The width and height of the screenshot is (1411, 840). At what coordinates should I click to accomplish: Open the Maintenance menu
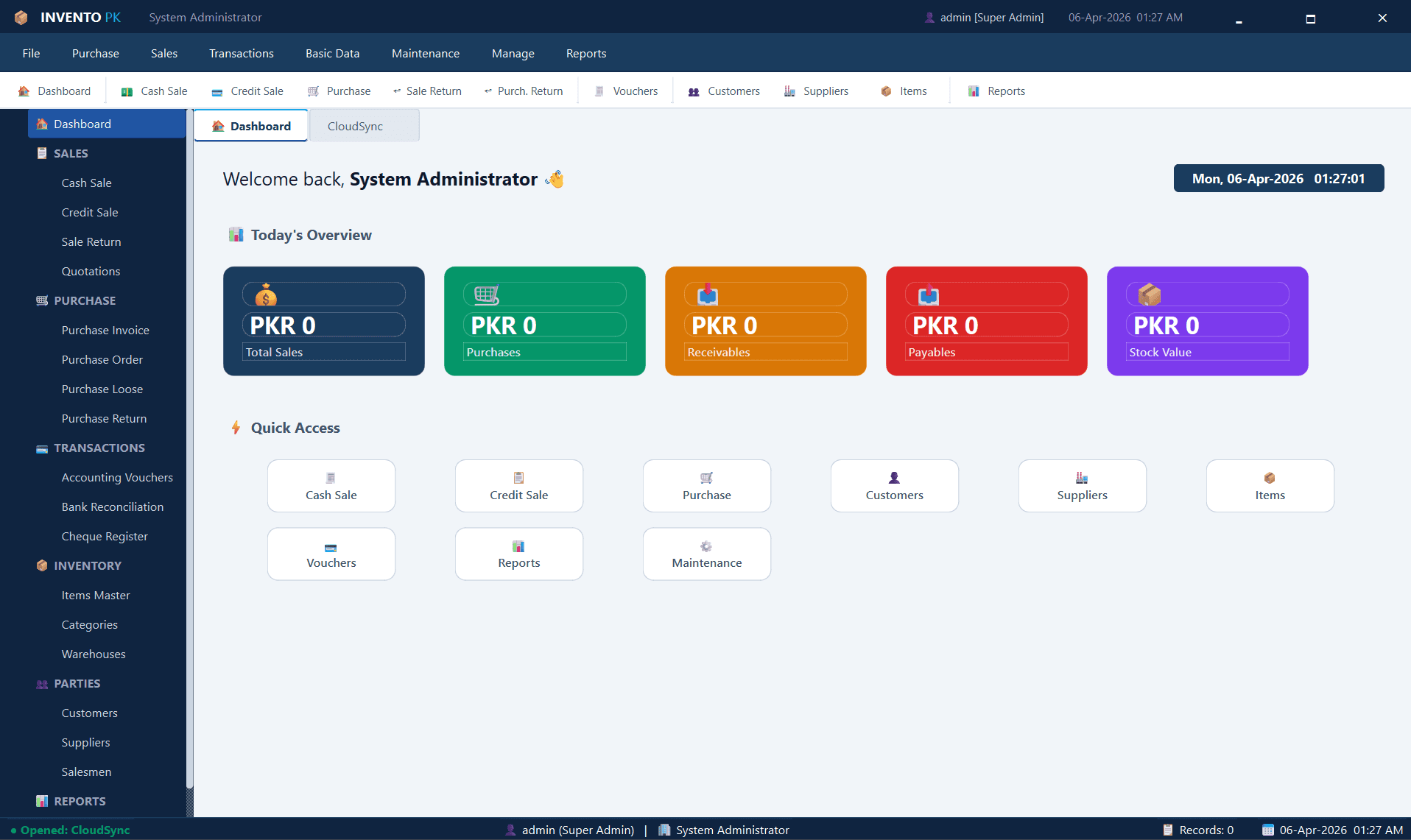coord(425,53)
